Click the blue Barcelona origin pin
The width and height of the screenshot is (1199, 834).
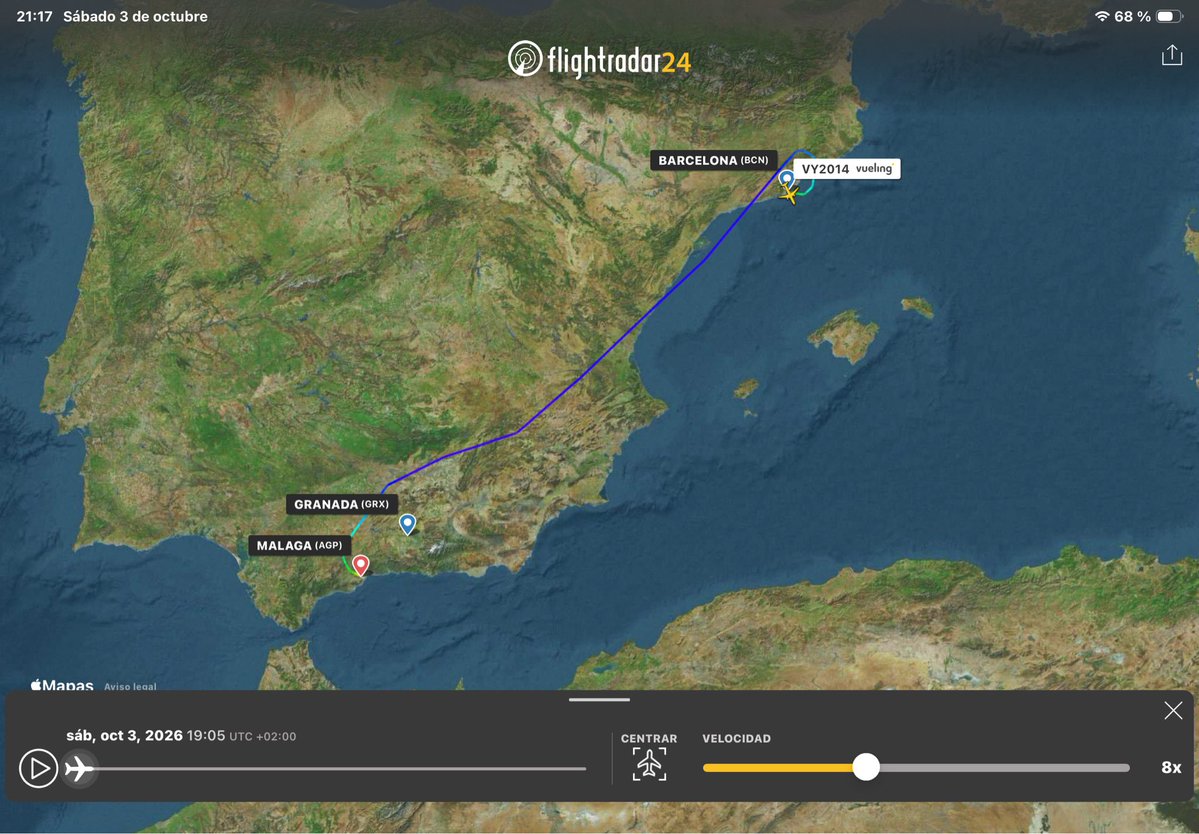[787, 179]
